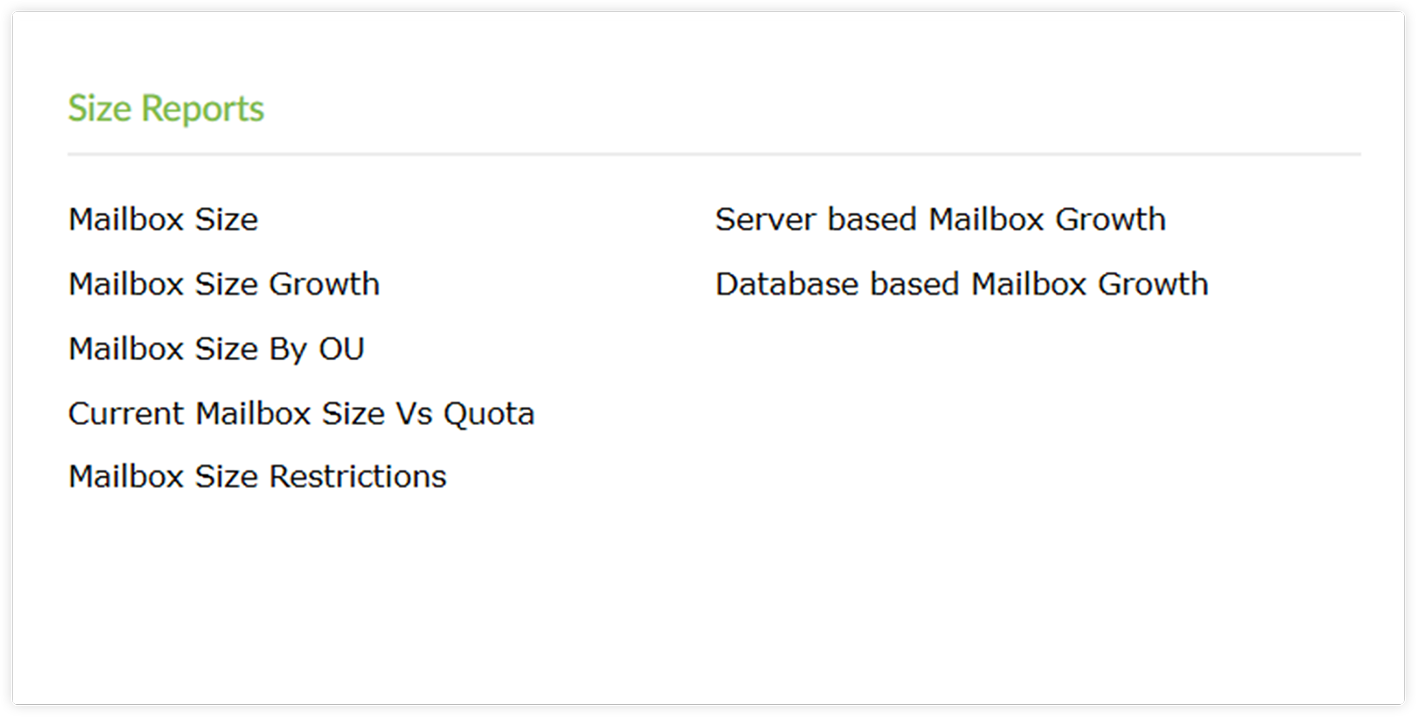The width and height of the screenshot is (1416, 717).
Task: View the growth of mailbox size report
Action: (224, 284)
